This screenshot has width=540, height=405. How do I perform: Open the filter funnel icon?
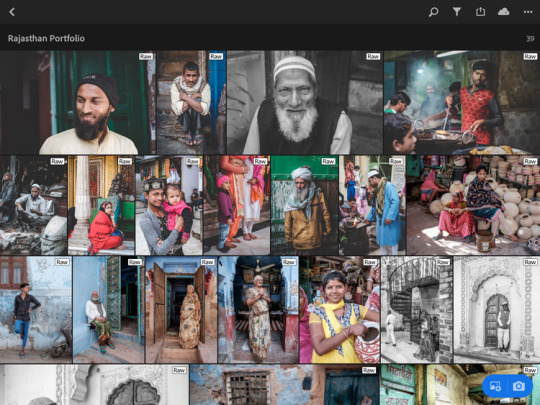click(457, 12)
